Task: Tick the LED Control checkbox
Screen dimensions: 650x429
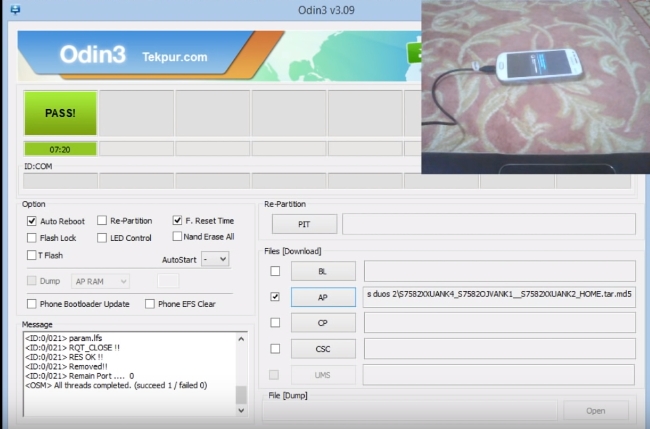Action: pyautogui.click(x=102, y=238)
